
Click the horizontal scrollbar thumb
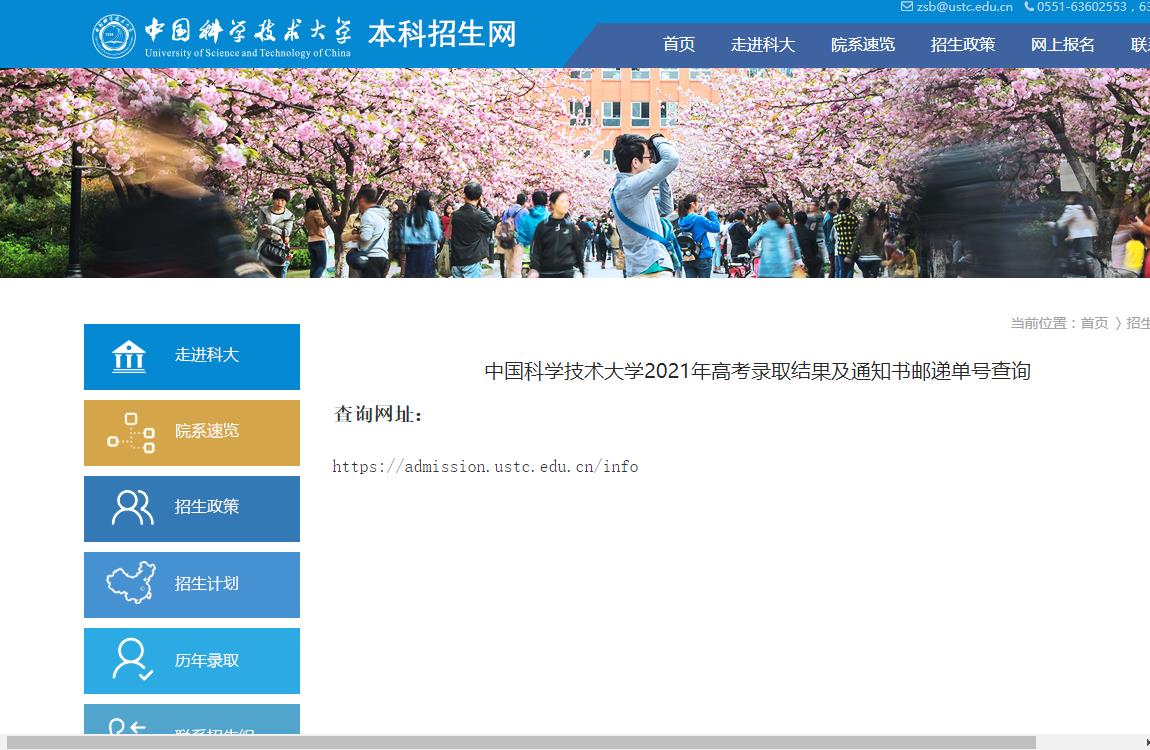(521, 743)
